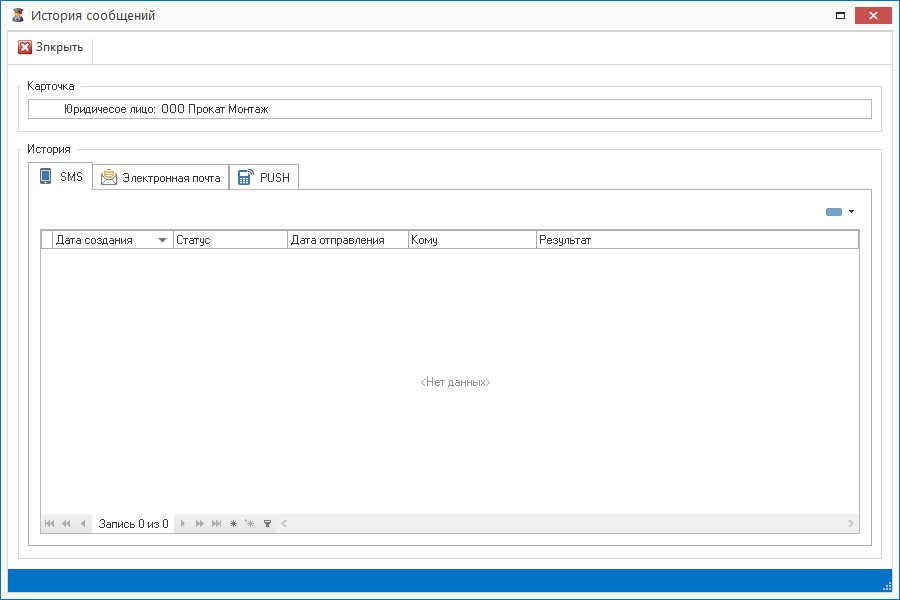Set bookmark asterisk navigator icon
The width and height of the screenshot is (900, 600).
(x=233, y=524)
